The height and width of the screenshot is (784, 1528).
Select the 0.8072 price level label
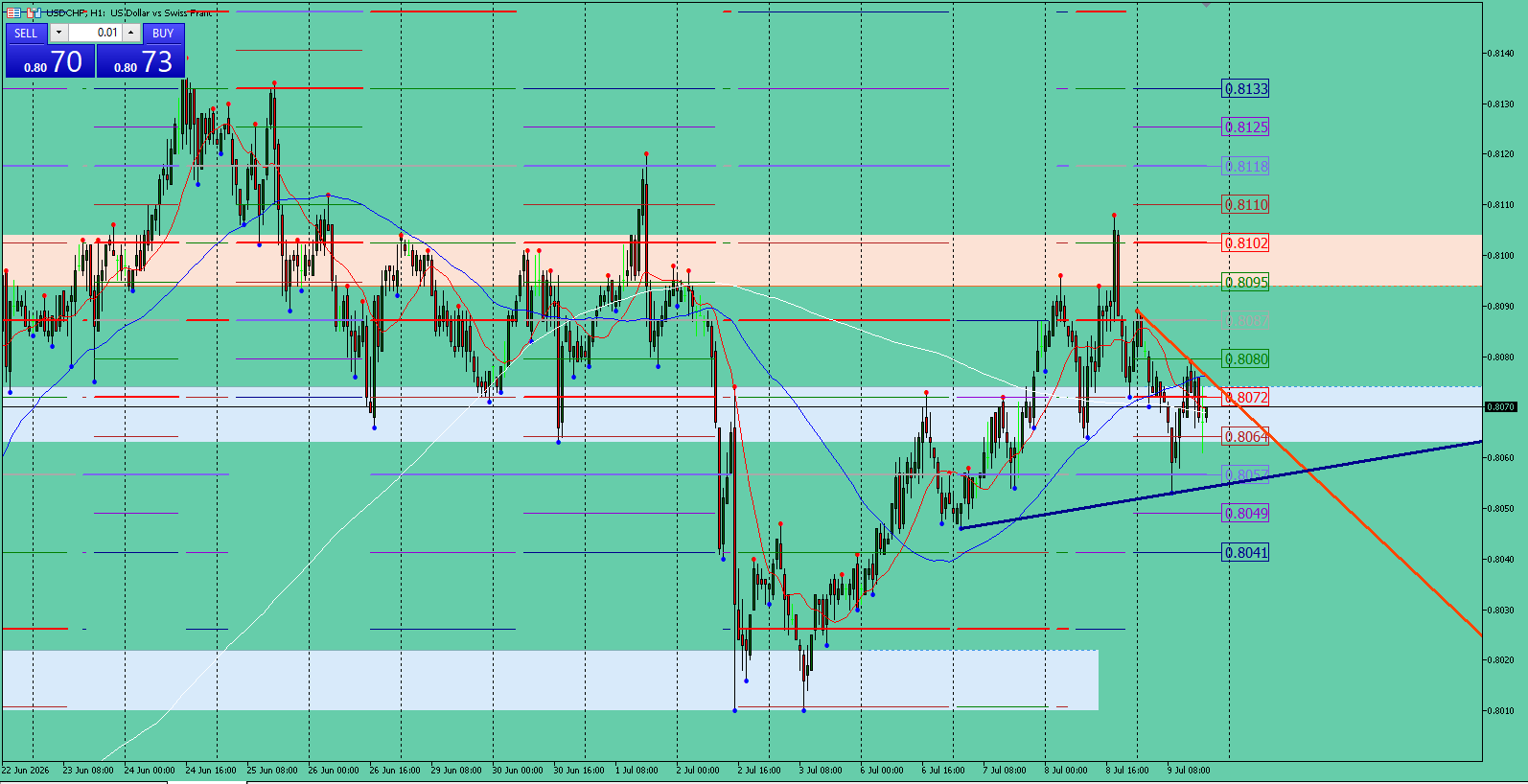tap(1245, 398)
